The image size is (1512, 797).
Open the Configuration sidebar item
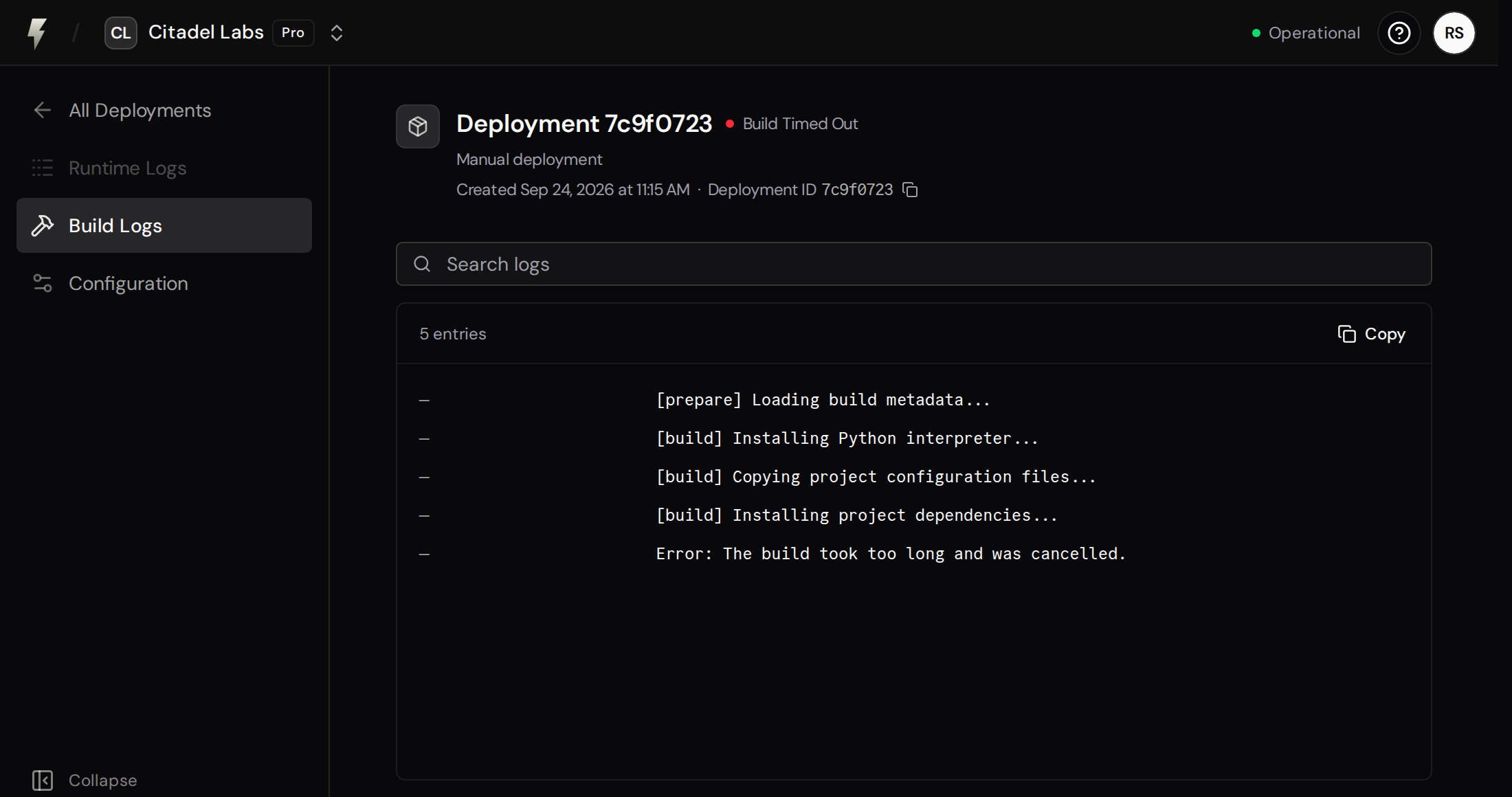pyautogui.click(x=164, y=283)
